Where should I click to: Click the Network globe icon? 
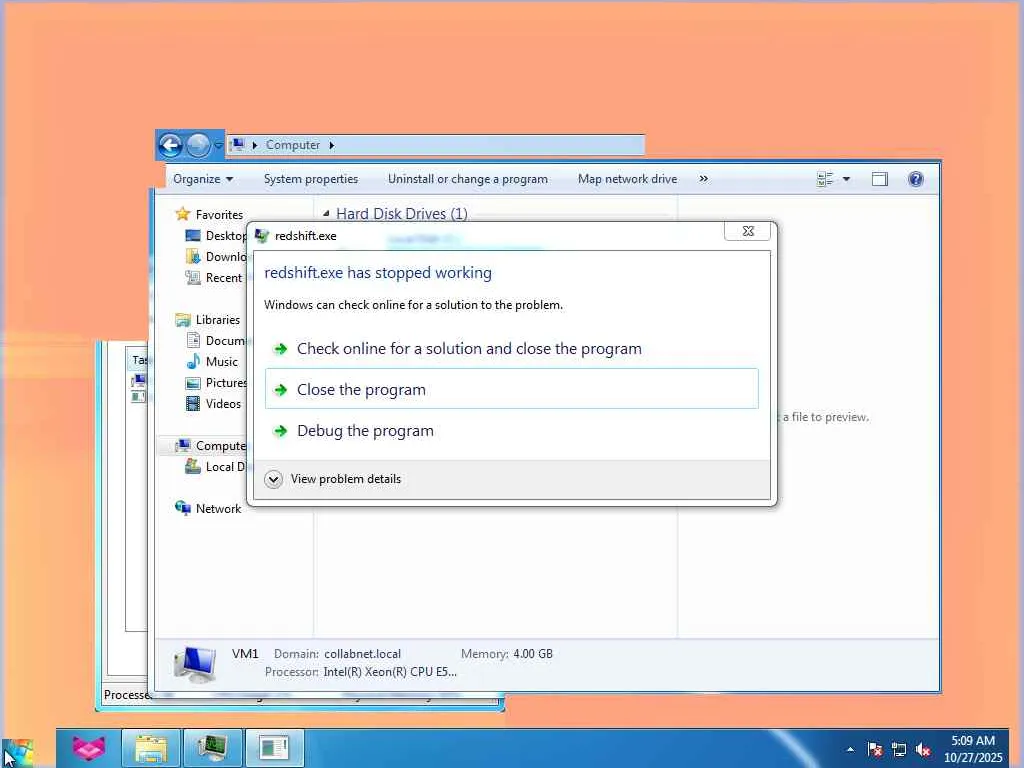182,507
